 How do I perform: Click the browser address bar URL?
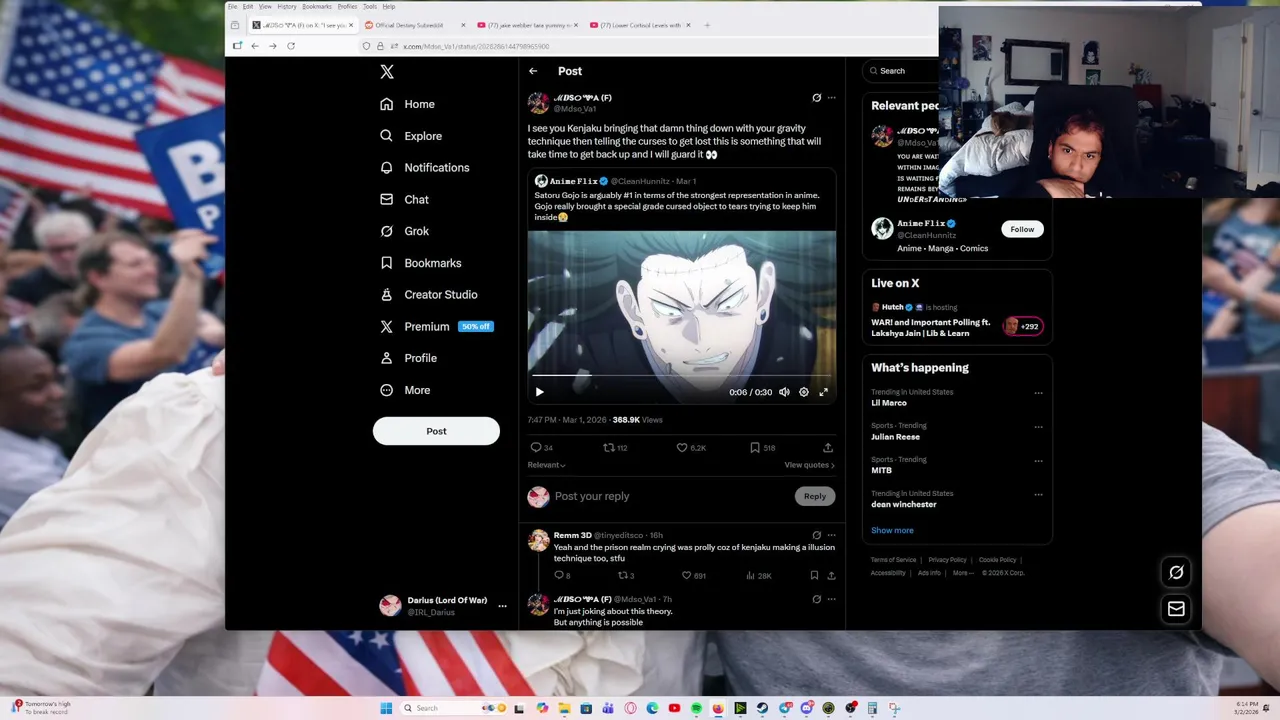coord(476,46)
